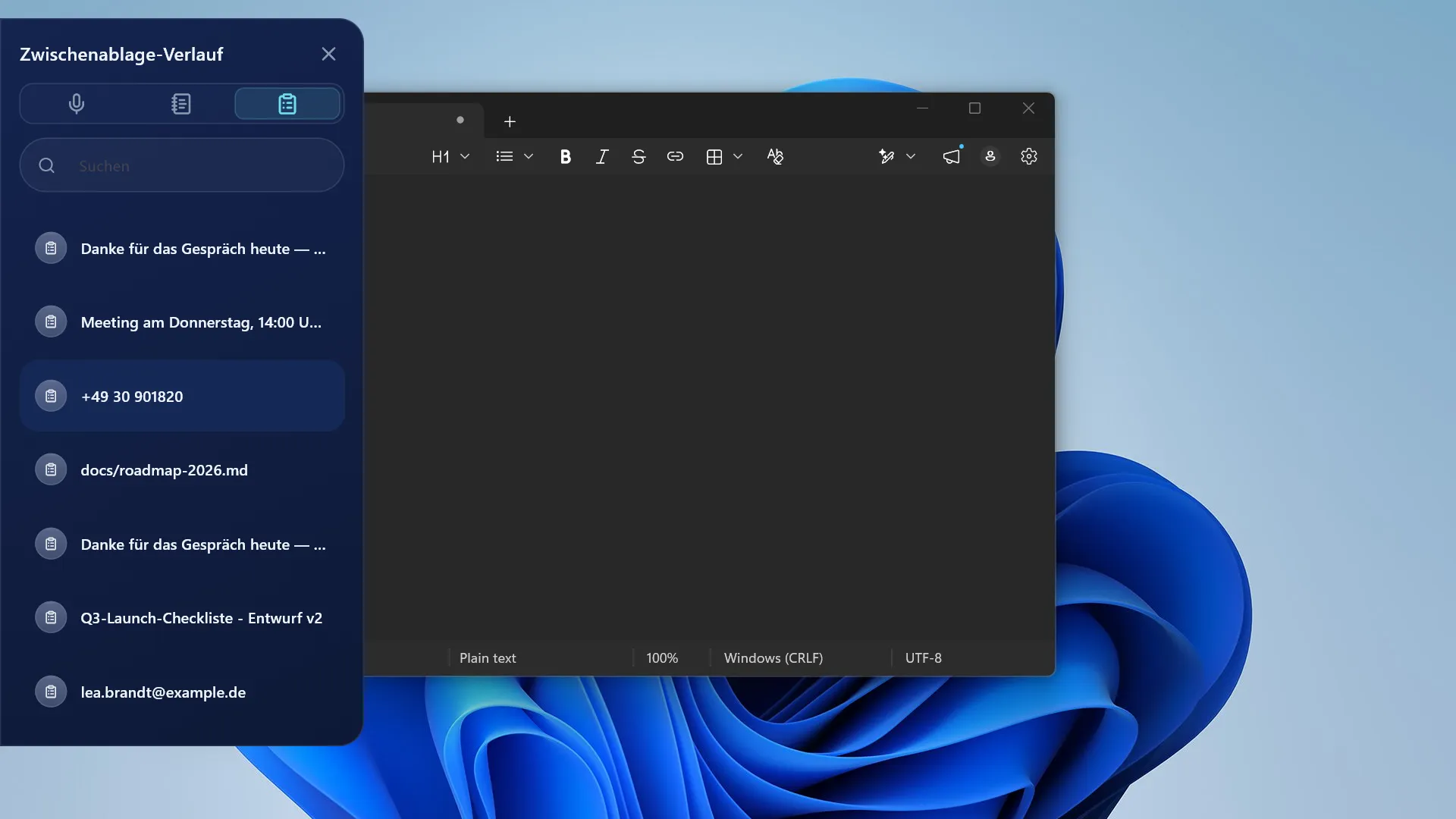Screen dimensions: 1456x819
Task: Select clipboard entry '+49 30 901820'
Action: click(x=182, y=396)
